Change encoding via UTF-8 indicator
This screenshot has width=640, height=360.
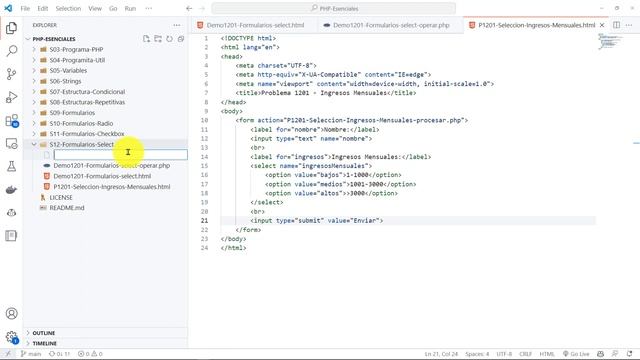504,354
